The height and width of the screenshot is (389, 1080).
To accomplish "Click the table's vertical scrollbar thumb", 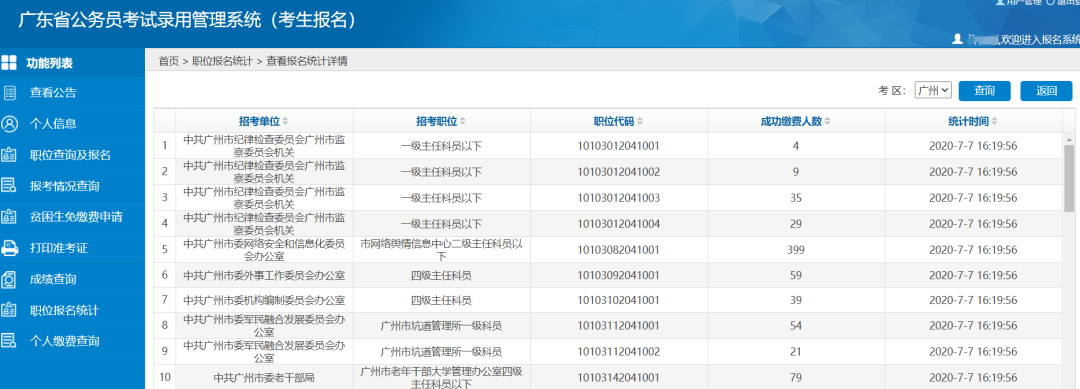I will (1069, 178).
